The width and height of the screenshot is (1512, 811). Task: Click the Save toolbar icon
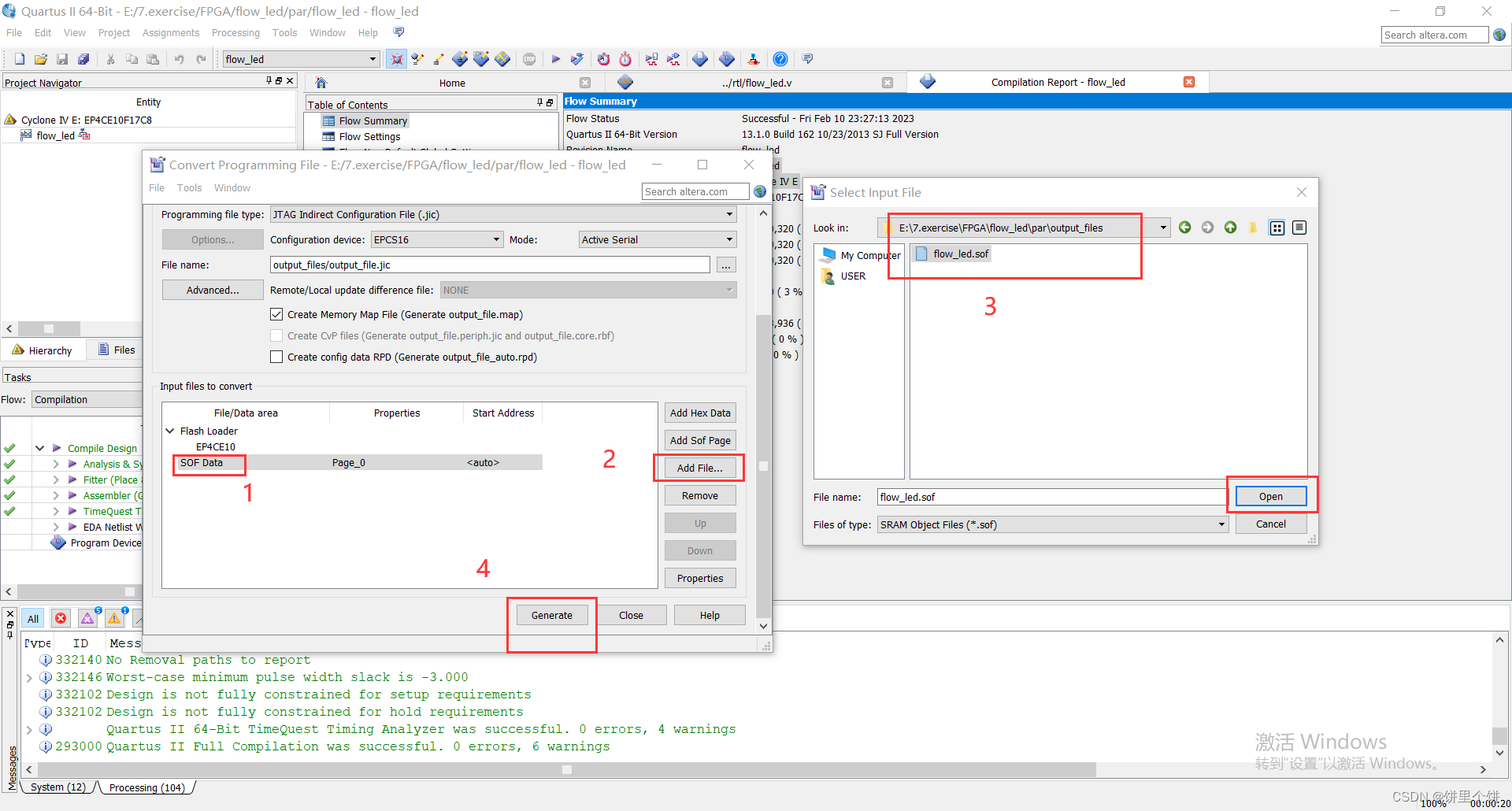(62, 59)
